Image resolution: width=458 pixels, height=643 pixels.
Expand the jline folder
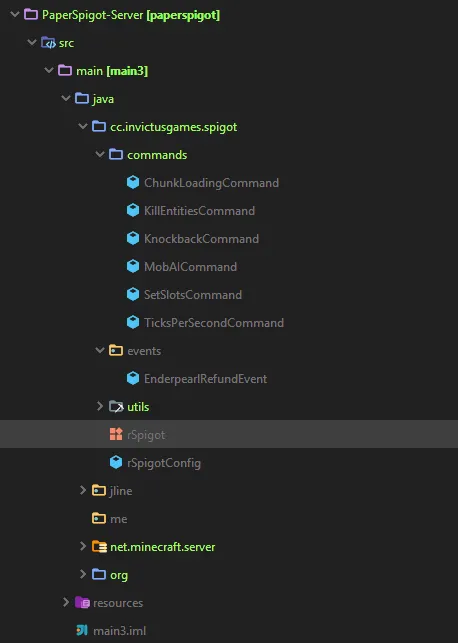point(83,490)
